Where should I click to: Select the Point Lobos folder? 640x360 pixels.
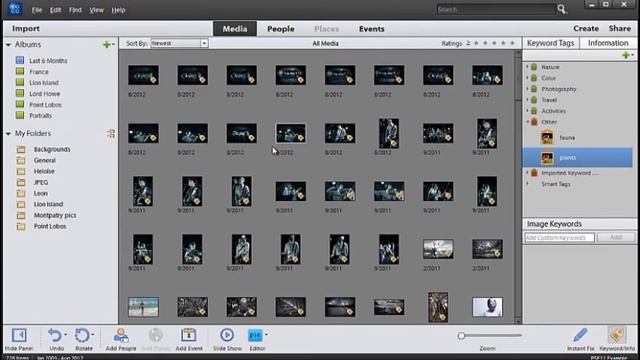[x=50, y=226]
